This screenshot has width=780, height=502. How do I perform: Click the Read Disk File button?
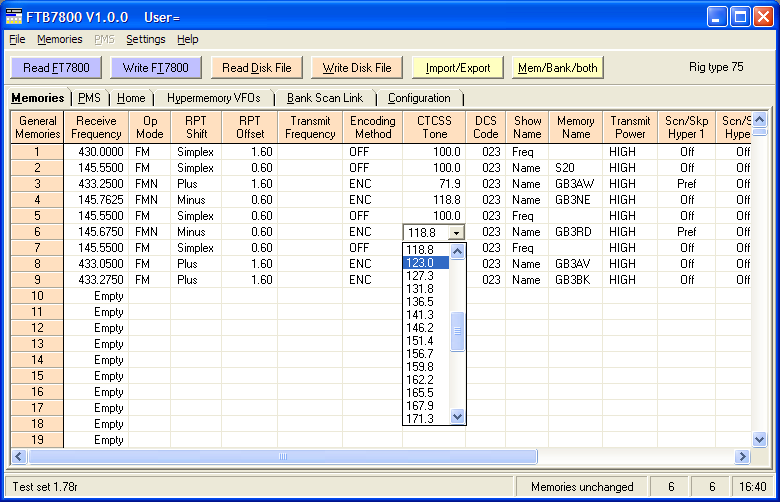257,68
